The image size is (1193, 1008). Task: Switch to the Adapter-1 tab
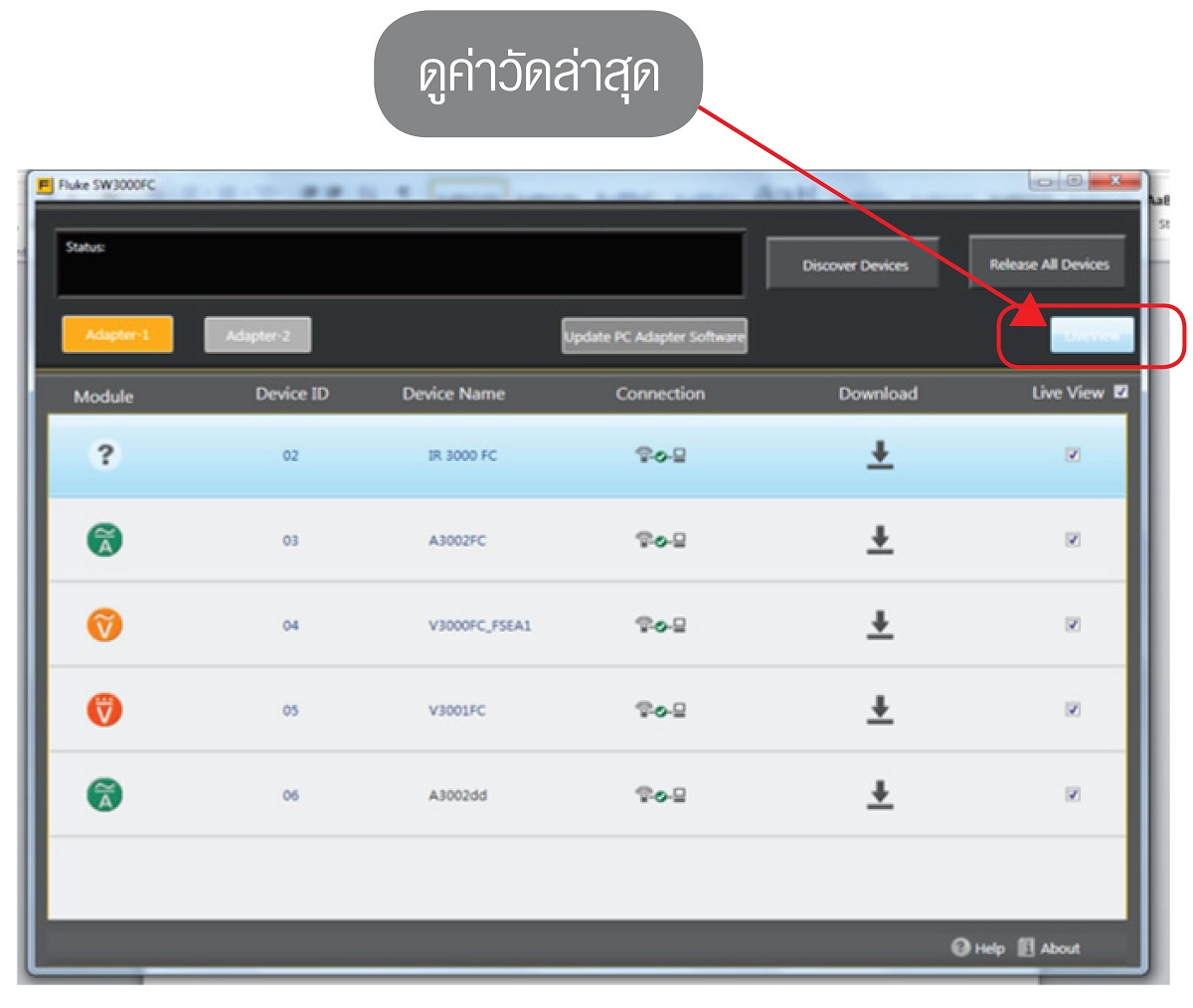(117, 335)
